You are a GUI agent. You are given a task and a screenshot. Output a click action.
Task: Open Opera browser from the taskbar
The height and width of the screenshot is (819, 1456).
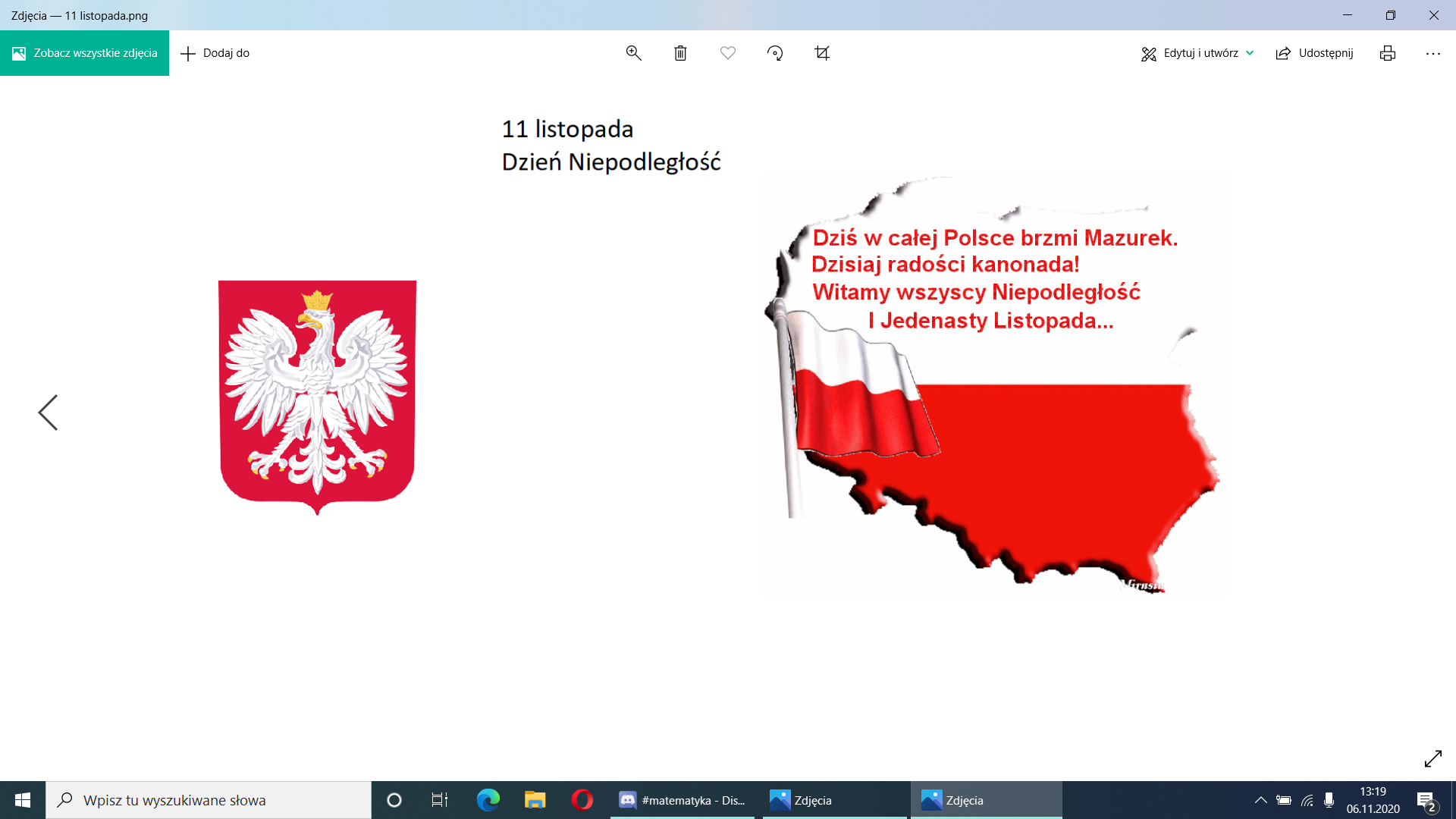(582, 800)
